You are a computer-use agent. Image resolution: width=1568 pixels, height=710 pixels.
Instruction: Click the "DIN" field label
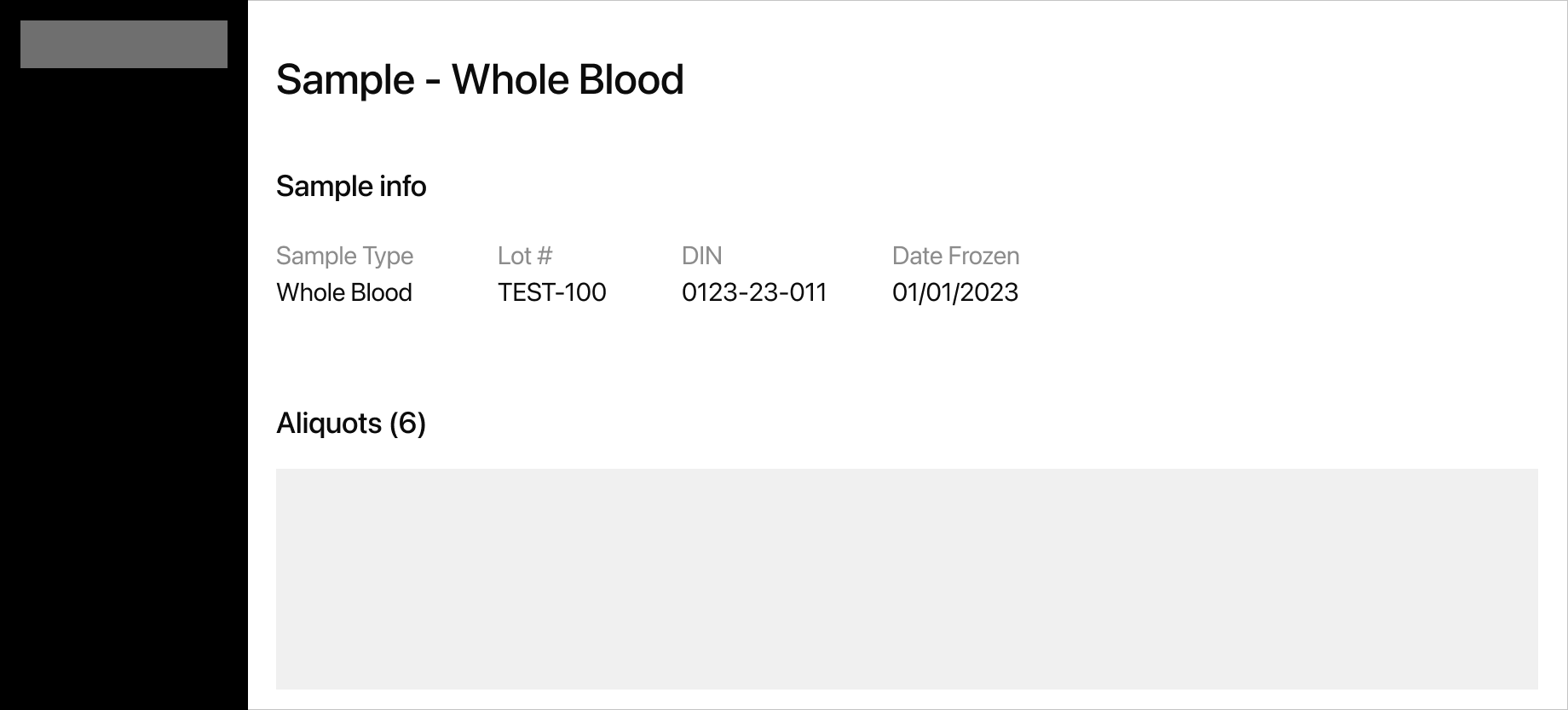pyautogui.click(x=701, y=256)
